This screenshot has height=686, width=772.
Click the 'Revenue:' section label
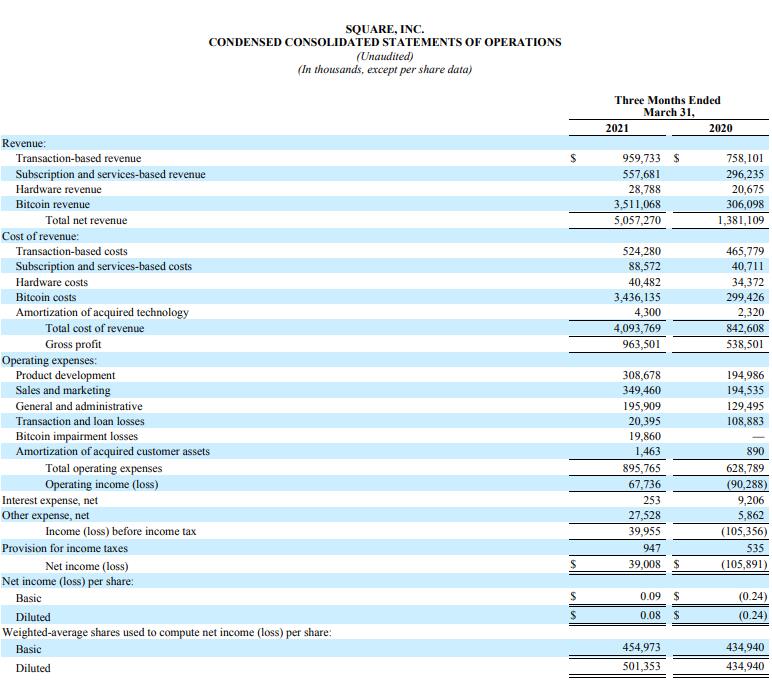(x=24, y=143)
